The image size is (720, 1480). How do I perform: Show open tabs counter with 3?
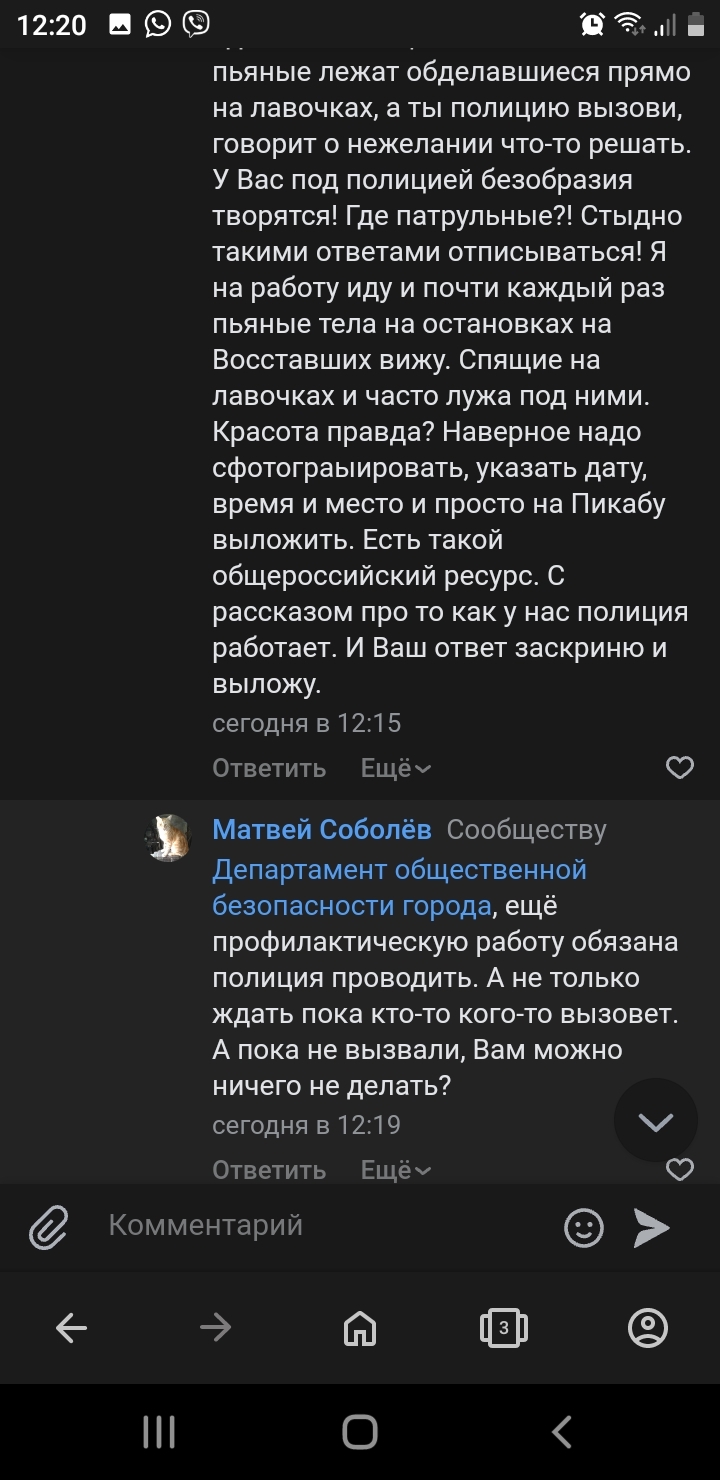pyautogui.click(x=503, y=1328)
